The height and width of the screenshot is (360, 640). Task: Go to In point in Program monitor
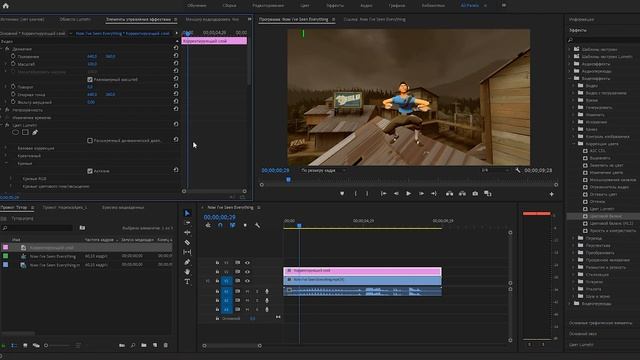[x=383, y=193]
